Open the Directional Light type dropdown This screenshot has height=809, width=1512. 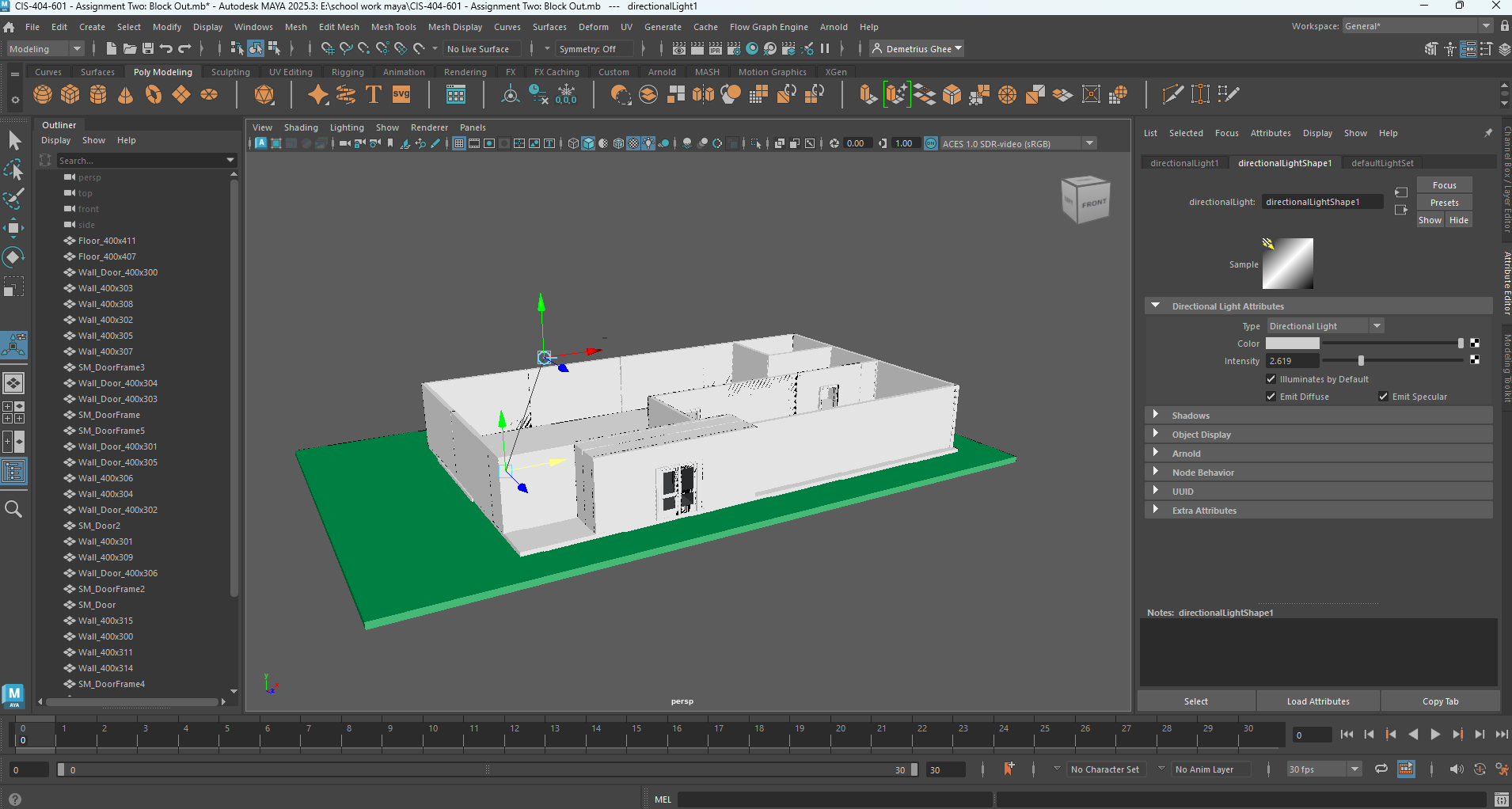click(x=1376, y=325)
